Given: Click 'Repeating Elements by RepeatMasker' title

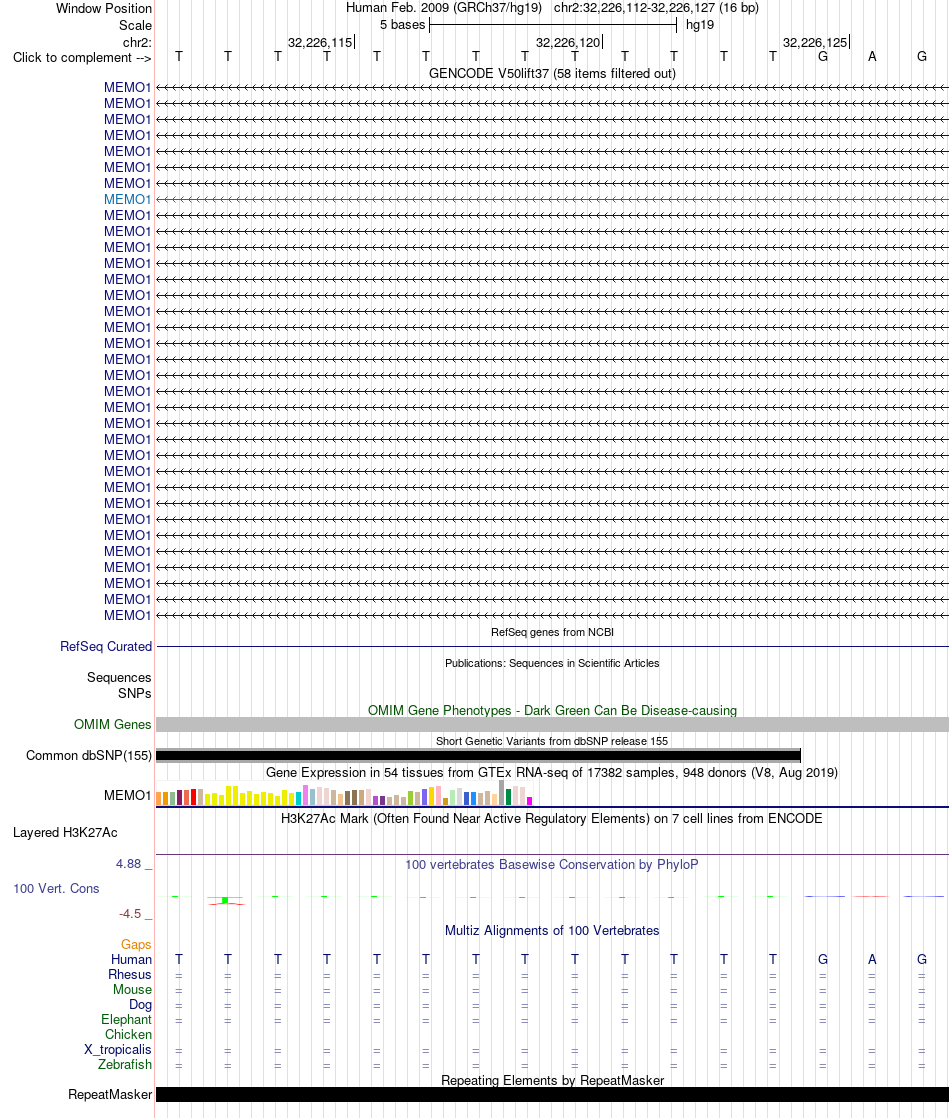Looking at the screenshot, I should 552,1080.
